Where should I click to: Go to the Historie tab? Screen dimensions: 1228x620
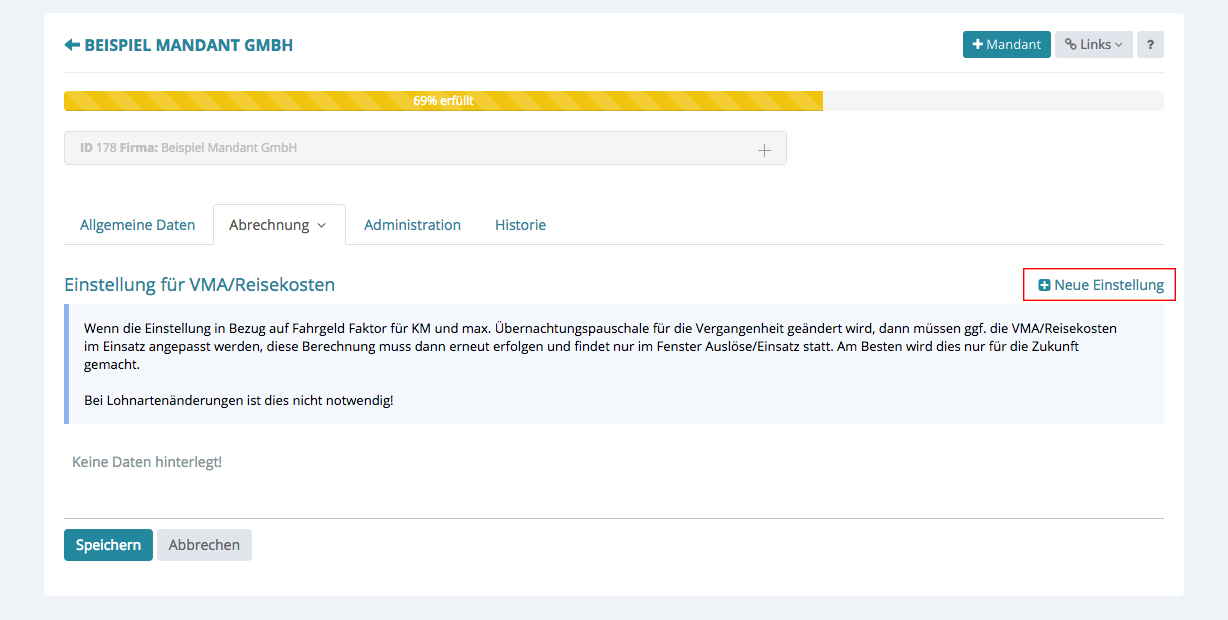[520, 225]
